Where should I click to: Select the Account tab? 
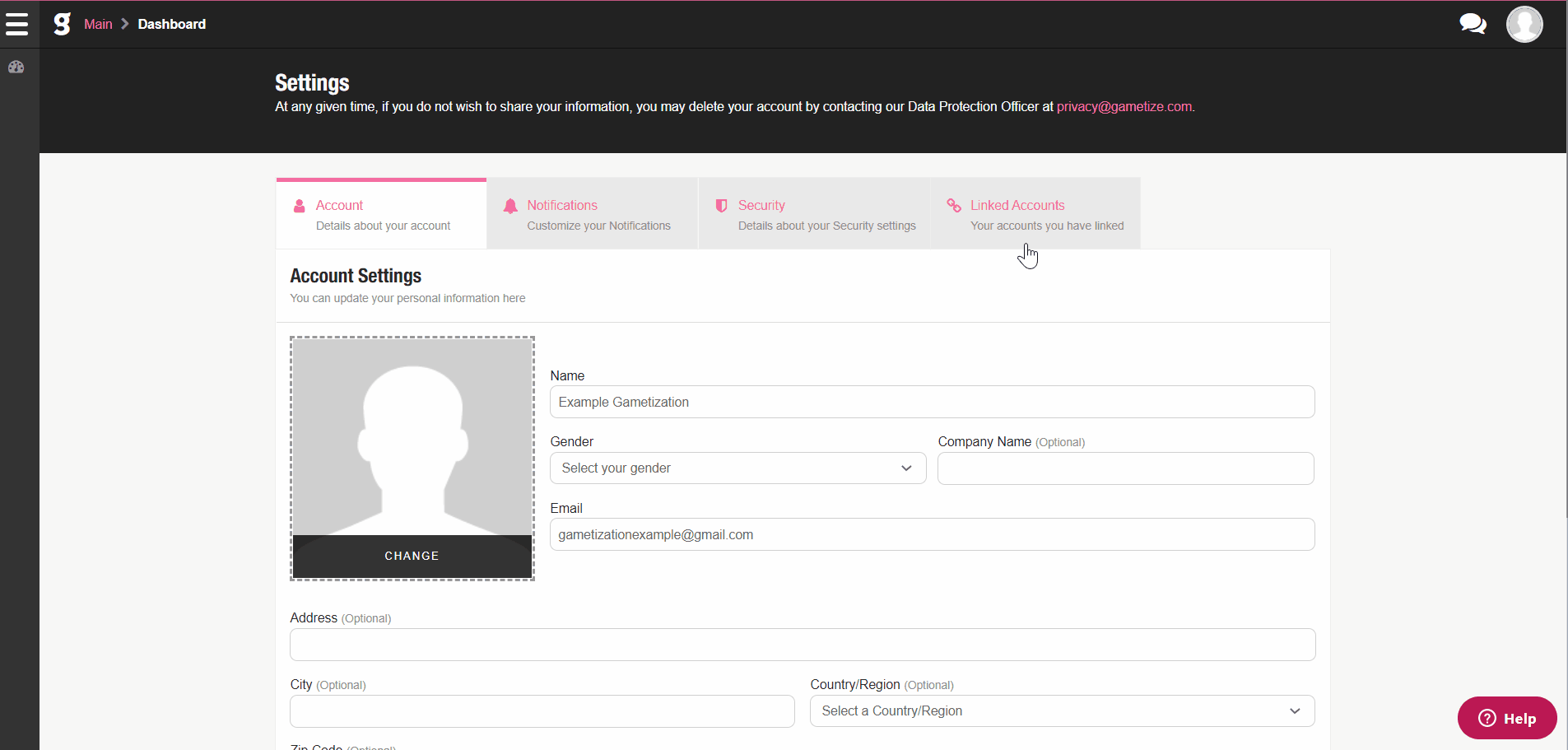(x=382, y=214)
